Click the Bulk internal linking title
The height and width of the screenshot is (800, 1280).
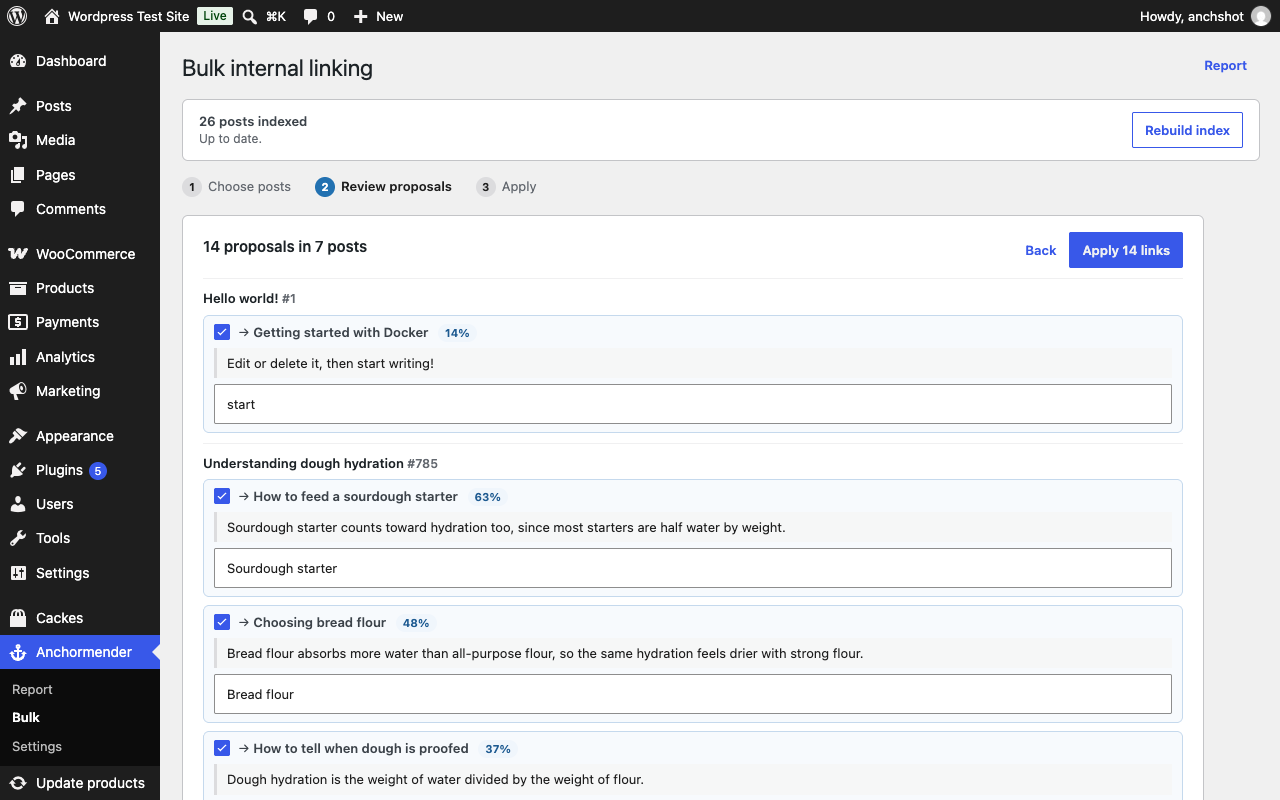[277, 68]
